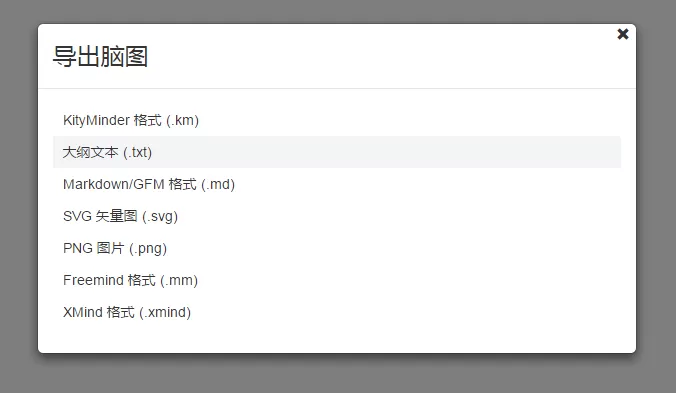Export as Markdown/GFM 格式 (.md)

[337, 184]
